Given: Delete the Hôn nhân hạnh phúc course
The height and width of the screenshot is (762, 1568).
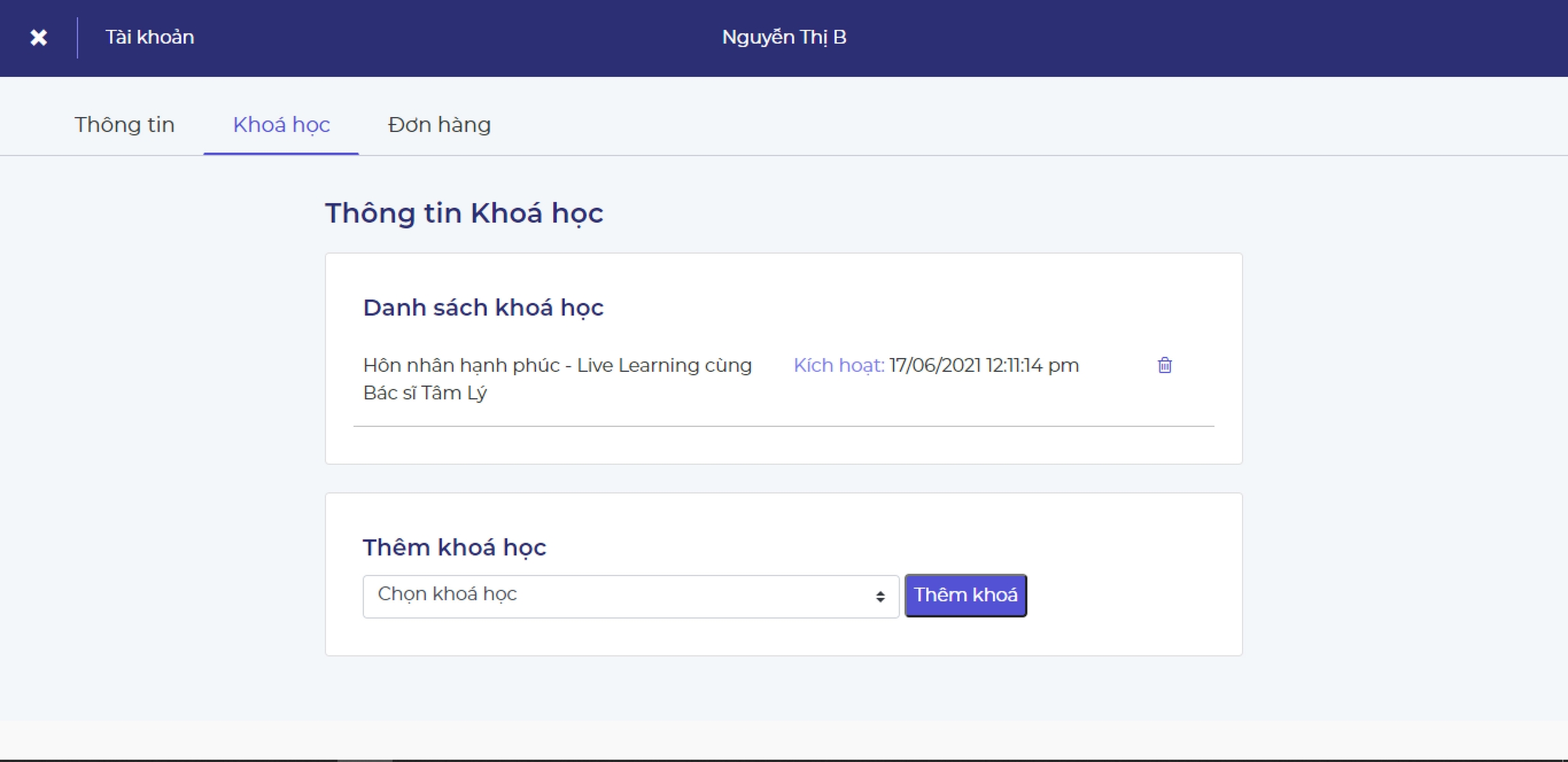Looking at the screenshot, I should click(x=1164, y=366).
